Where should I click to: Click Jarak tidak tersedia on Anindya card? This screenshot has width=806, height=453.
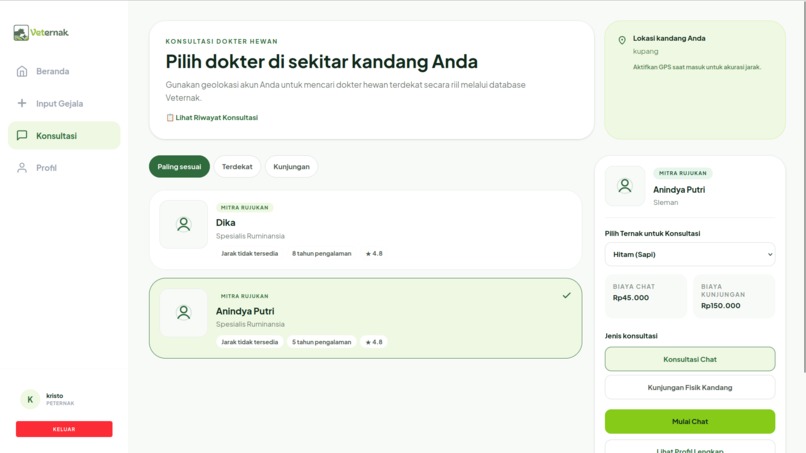(250, 342)
